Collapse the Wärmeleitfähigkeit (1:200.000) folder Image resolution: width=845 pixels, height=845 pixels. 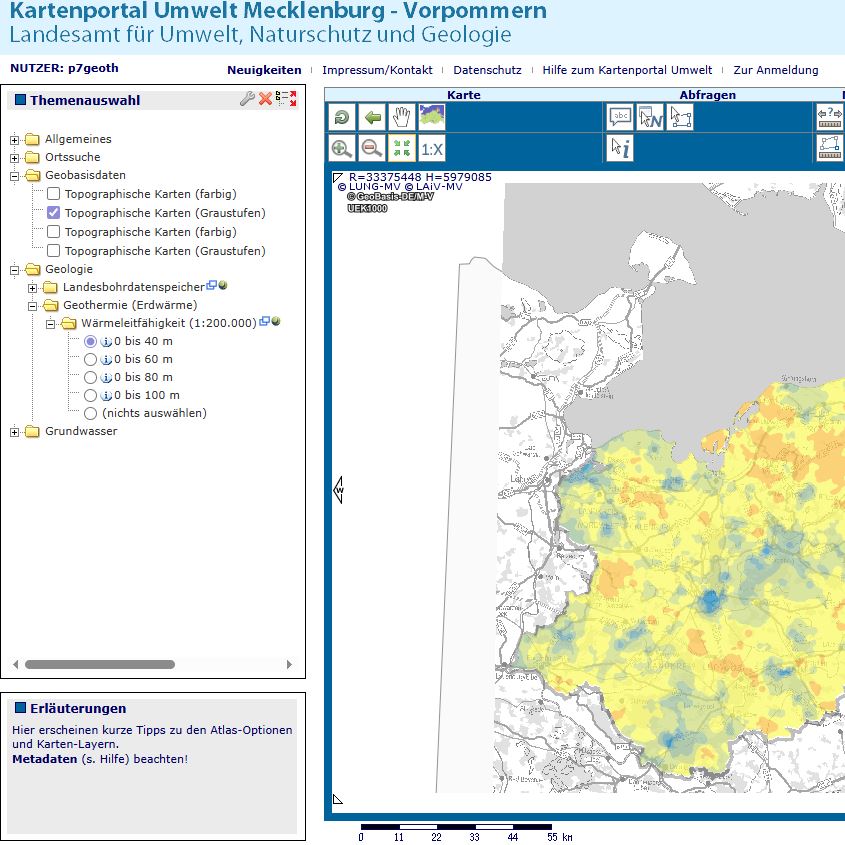[50, 324]
